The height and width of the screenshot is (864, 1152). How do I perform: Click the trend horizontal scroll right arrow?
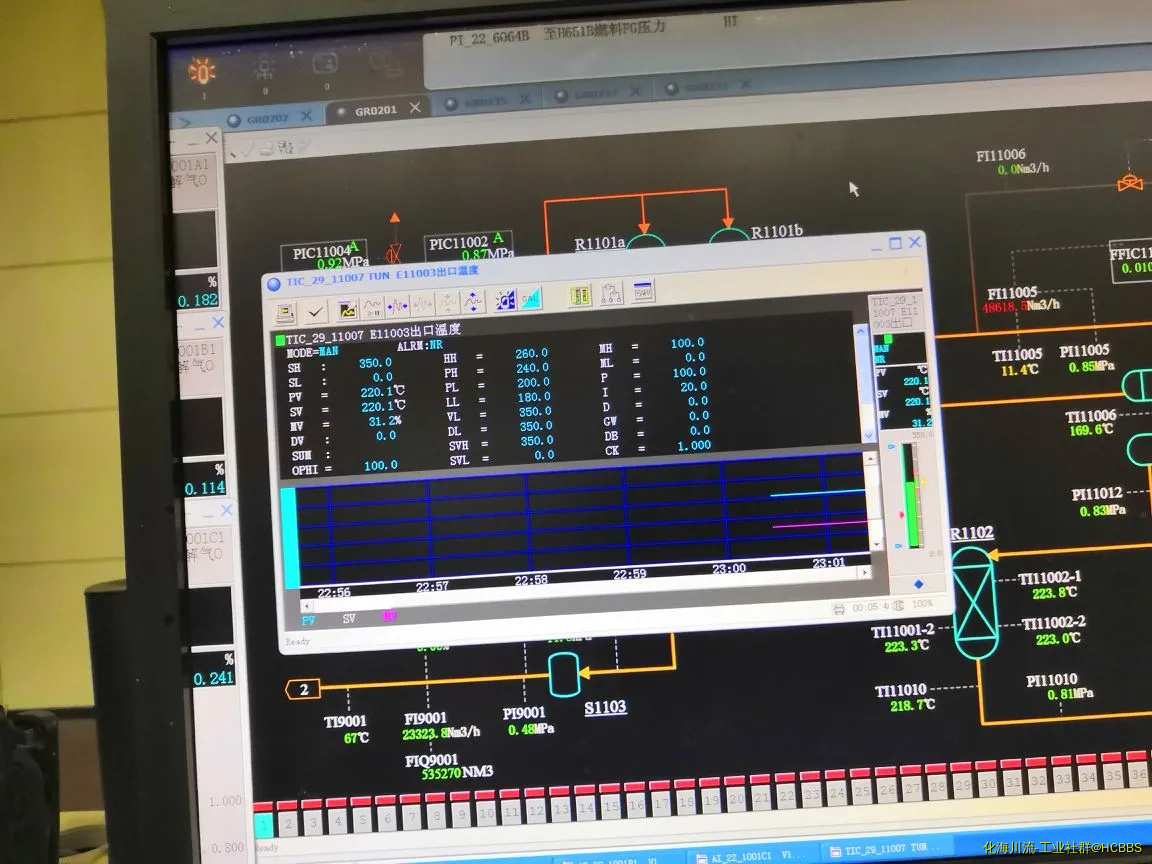pyautogui.click(x=865, y=572)
